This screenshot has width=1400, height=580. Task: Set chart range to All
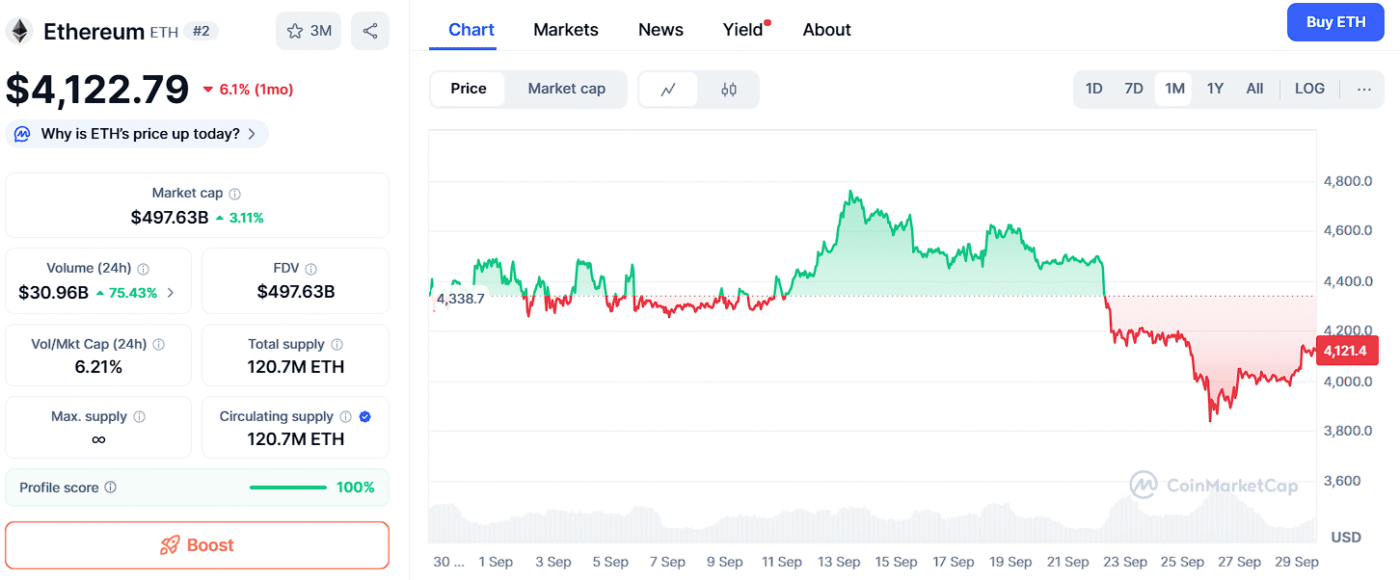click(1255, 89)
